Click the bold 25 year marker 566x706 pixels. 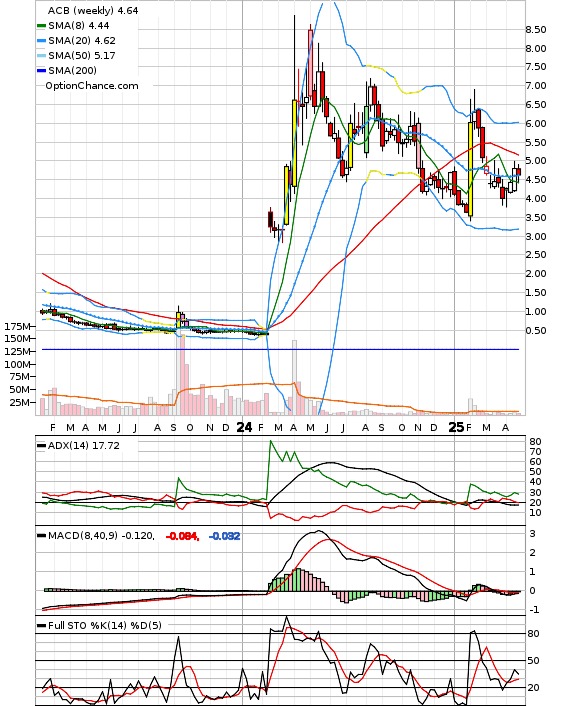coord(456,427)
